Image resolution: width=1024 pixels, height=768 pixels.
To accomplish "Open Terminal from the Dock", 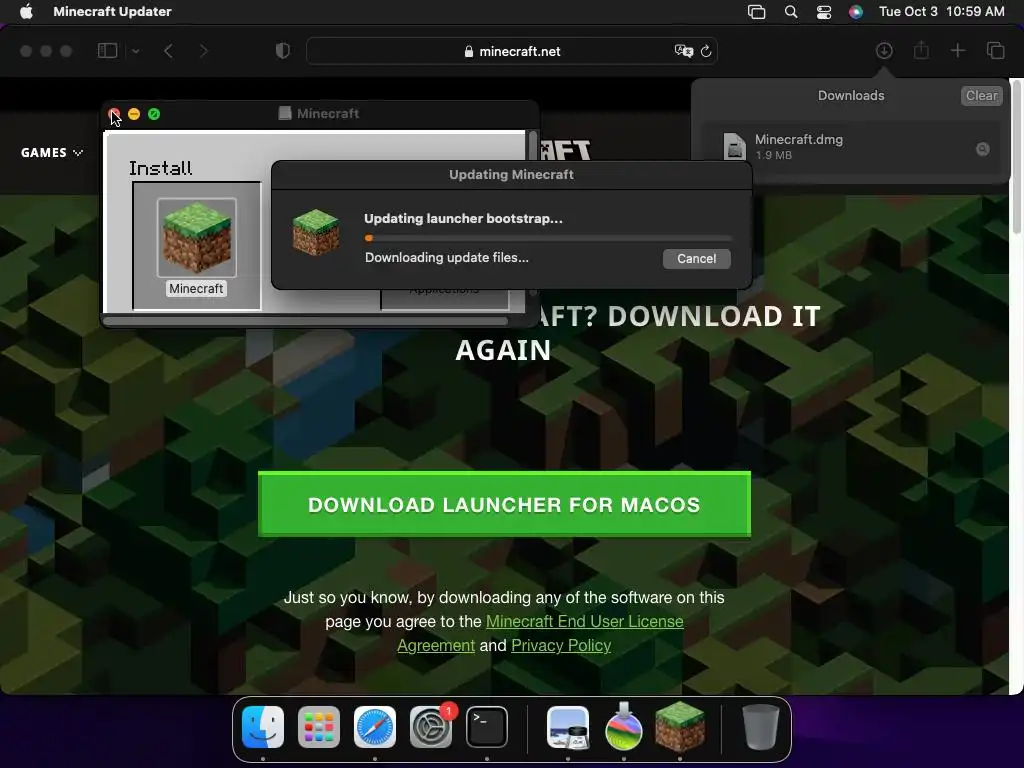I will click(487, 727).
